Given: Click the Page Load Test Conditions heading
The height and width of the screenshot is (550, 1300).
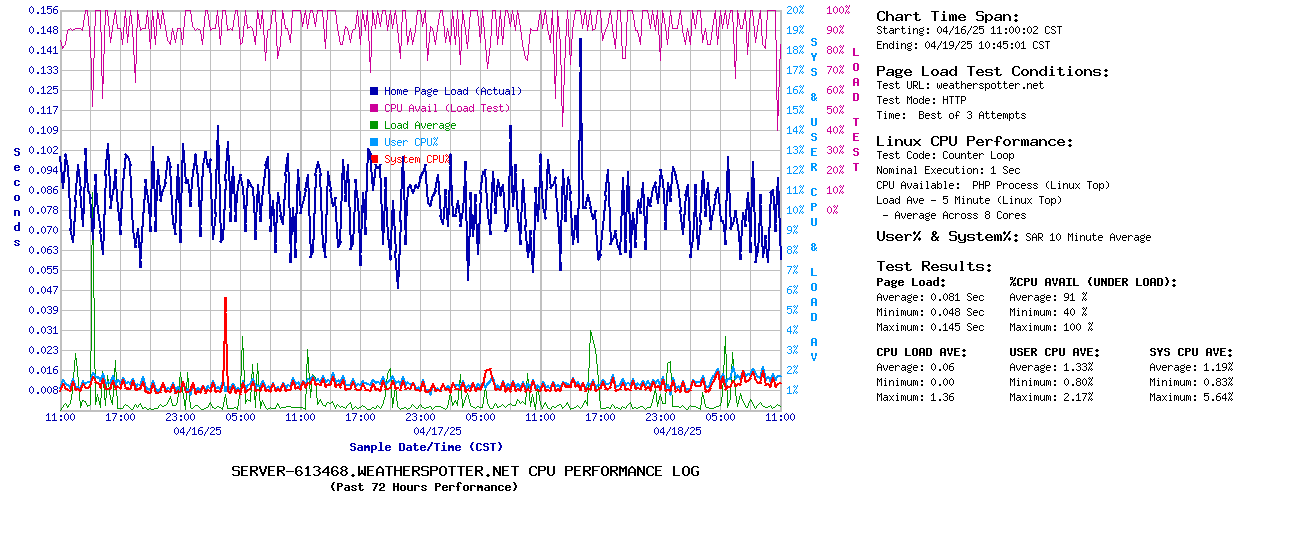Looking at the screenshot, I should point(992,71).
